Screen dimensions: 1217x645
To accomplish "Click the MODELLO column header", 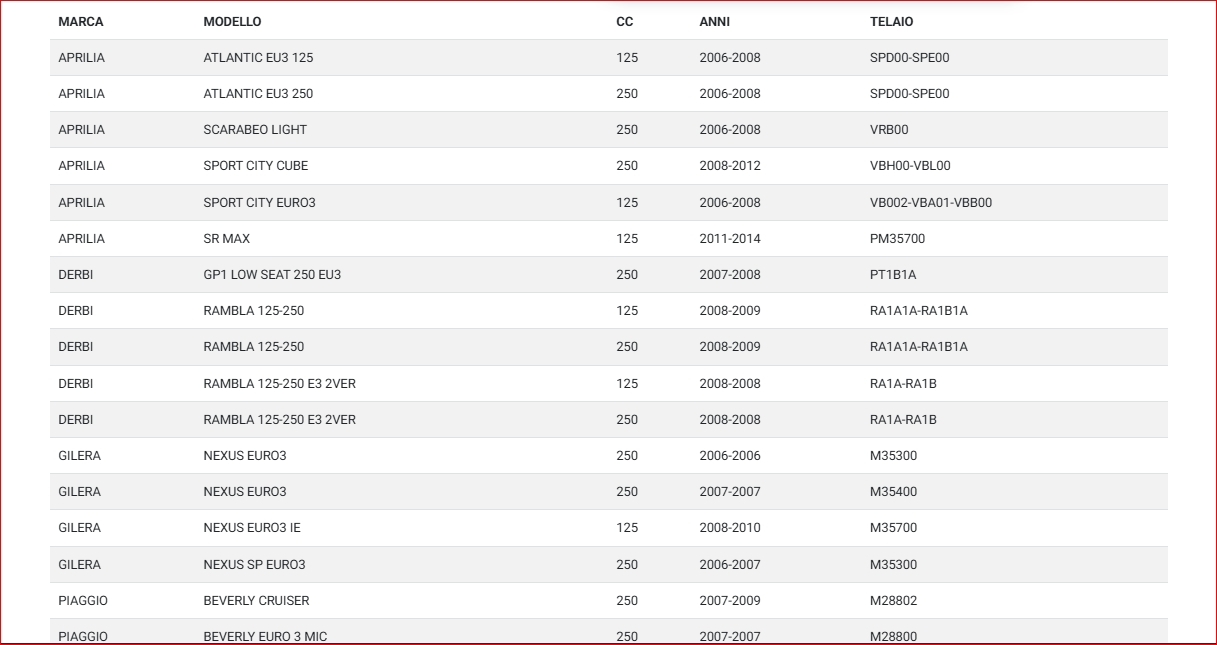I will pos(232,22).
